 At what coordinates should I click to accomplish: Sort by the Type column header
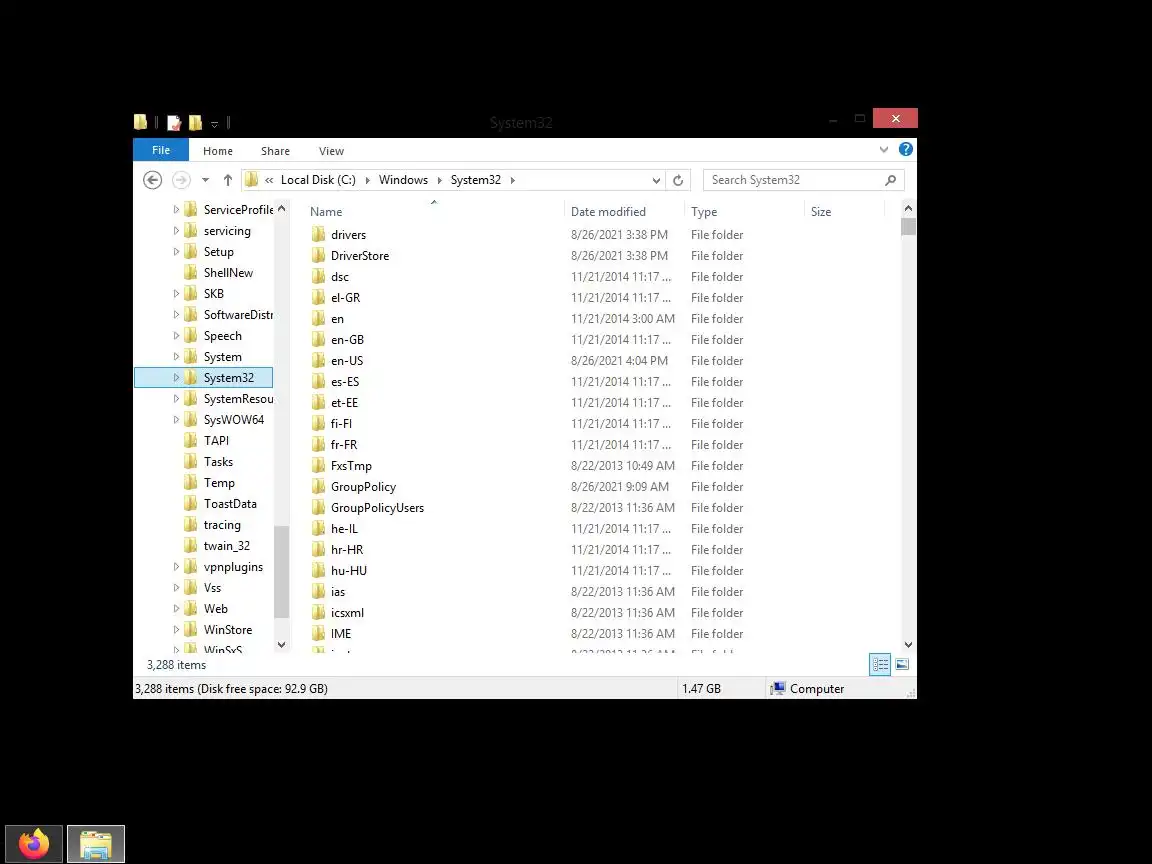coord(704,212)
